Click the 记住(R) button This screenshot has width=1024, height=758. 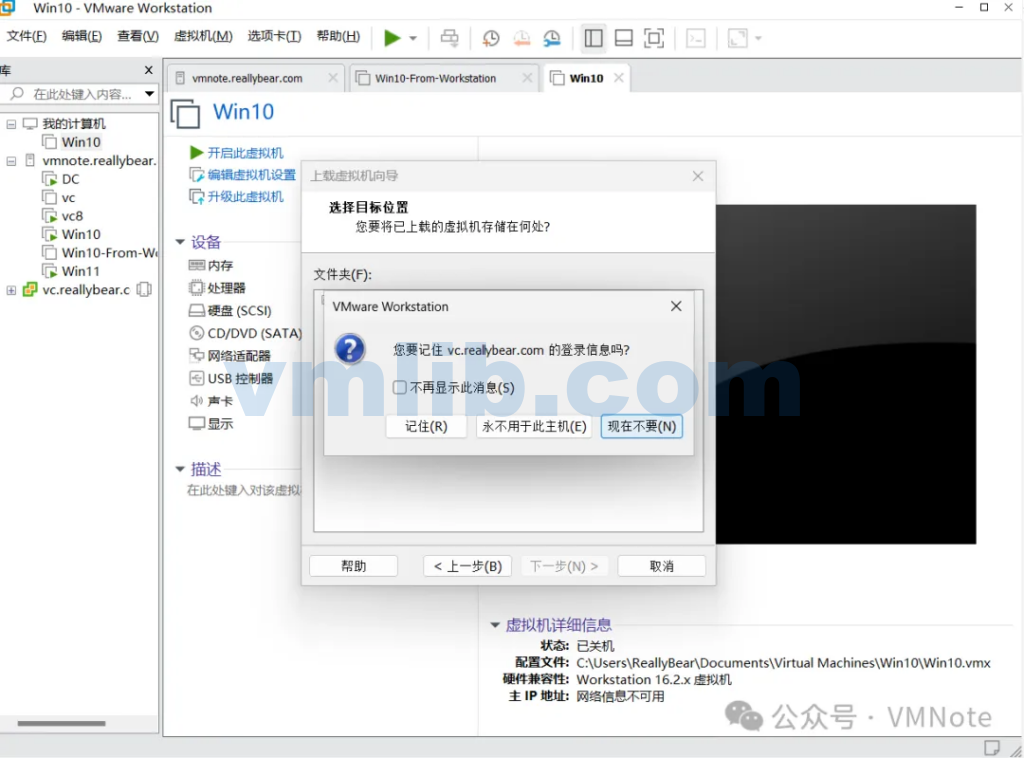(x=426, y=426)
